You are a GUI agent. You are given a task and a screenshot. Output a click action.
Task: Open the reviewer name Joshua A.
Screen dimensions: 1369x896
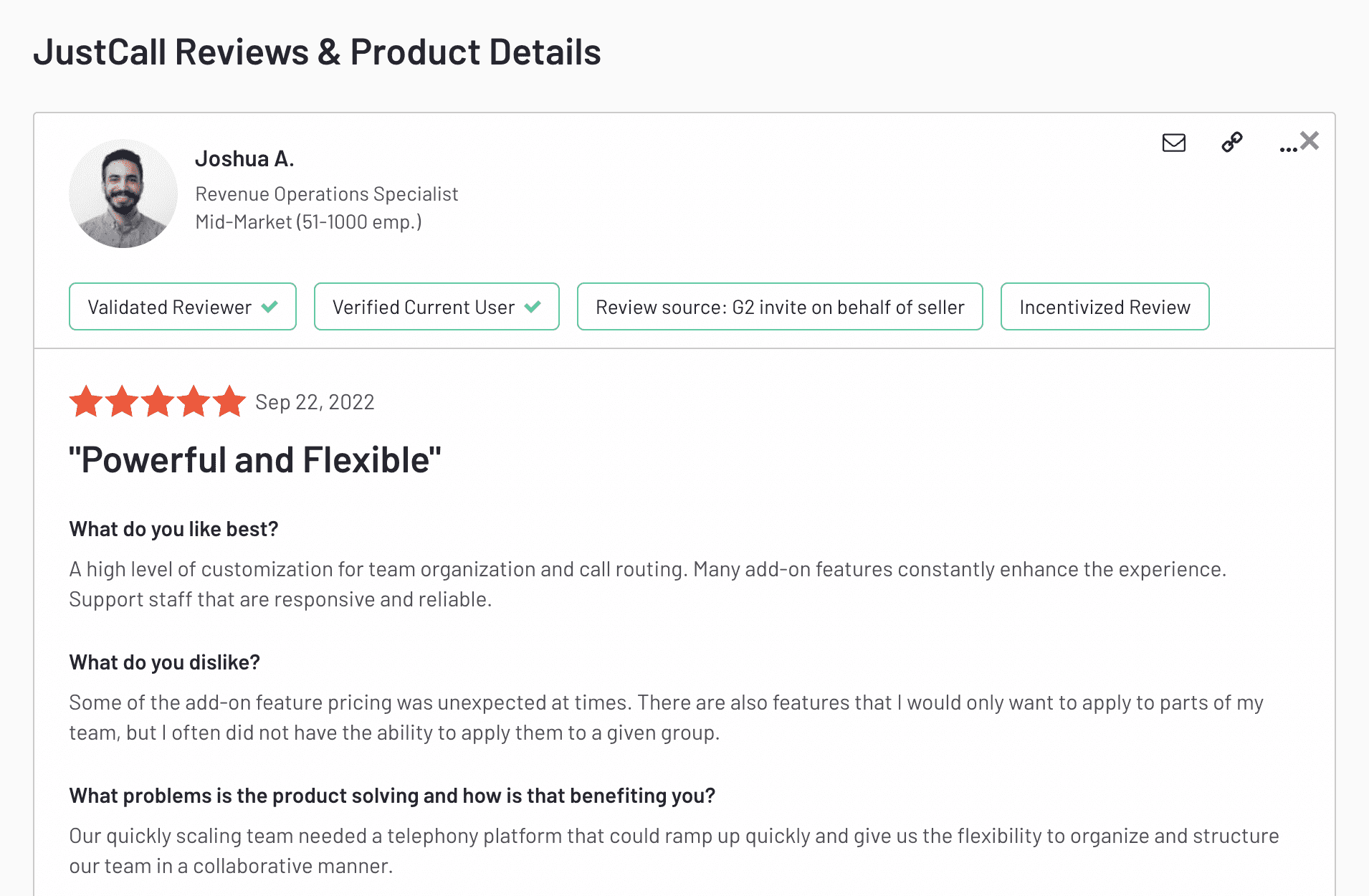coord(244,158)
